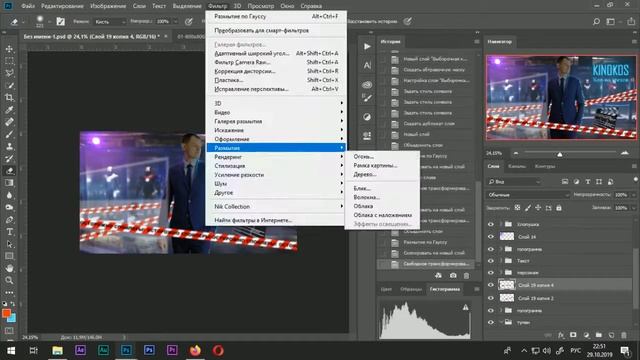Select the Move tool in the toolbar
Image resolution: width=640 pixels, height=360 pixels.
click(x=9, y=49)
